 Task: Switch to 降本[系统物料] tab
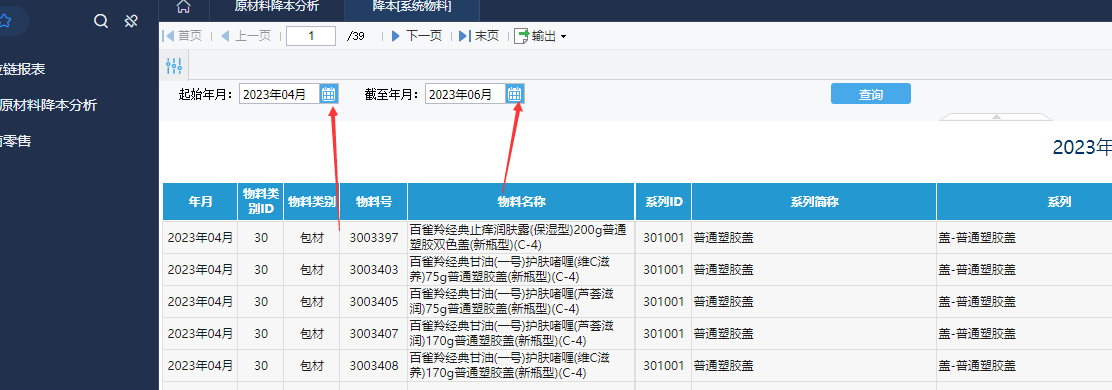[x=412, y=7]
